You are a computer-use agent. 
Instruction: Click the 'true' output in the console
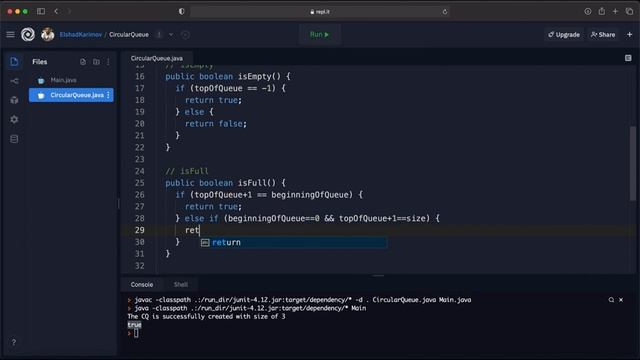point(134,325)
